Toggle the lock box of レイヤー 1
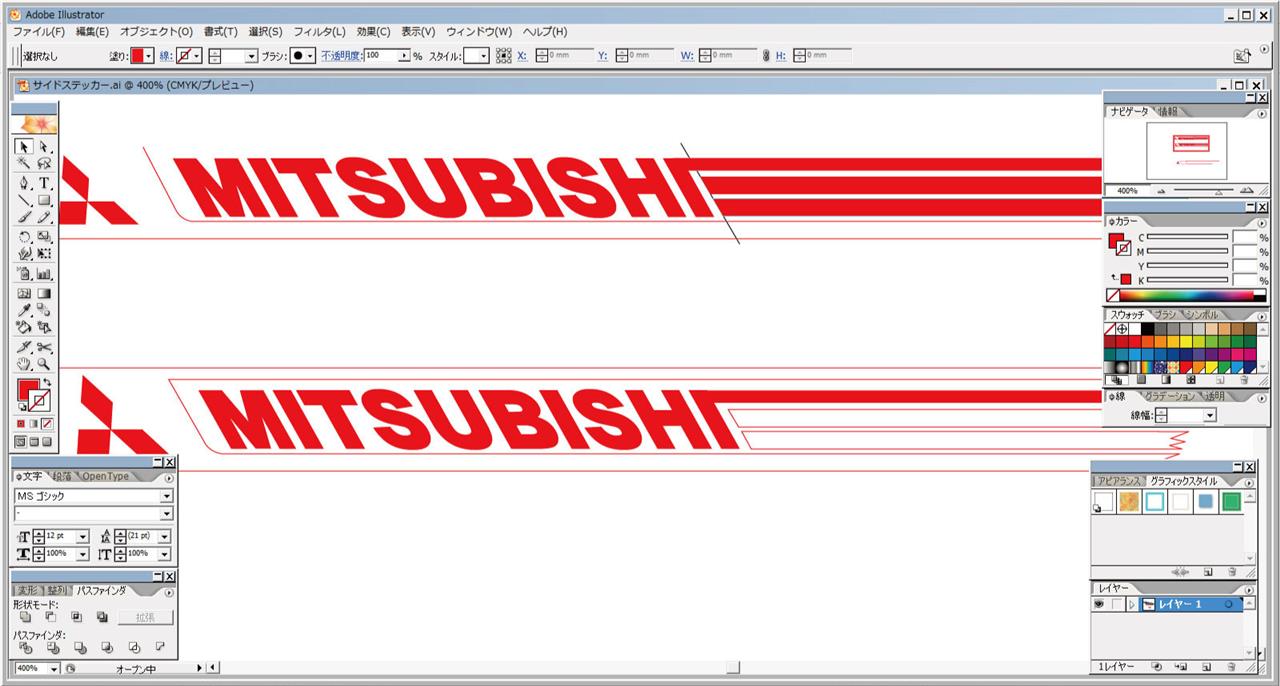 (x=1117, y=605)
